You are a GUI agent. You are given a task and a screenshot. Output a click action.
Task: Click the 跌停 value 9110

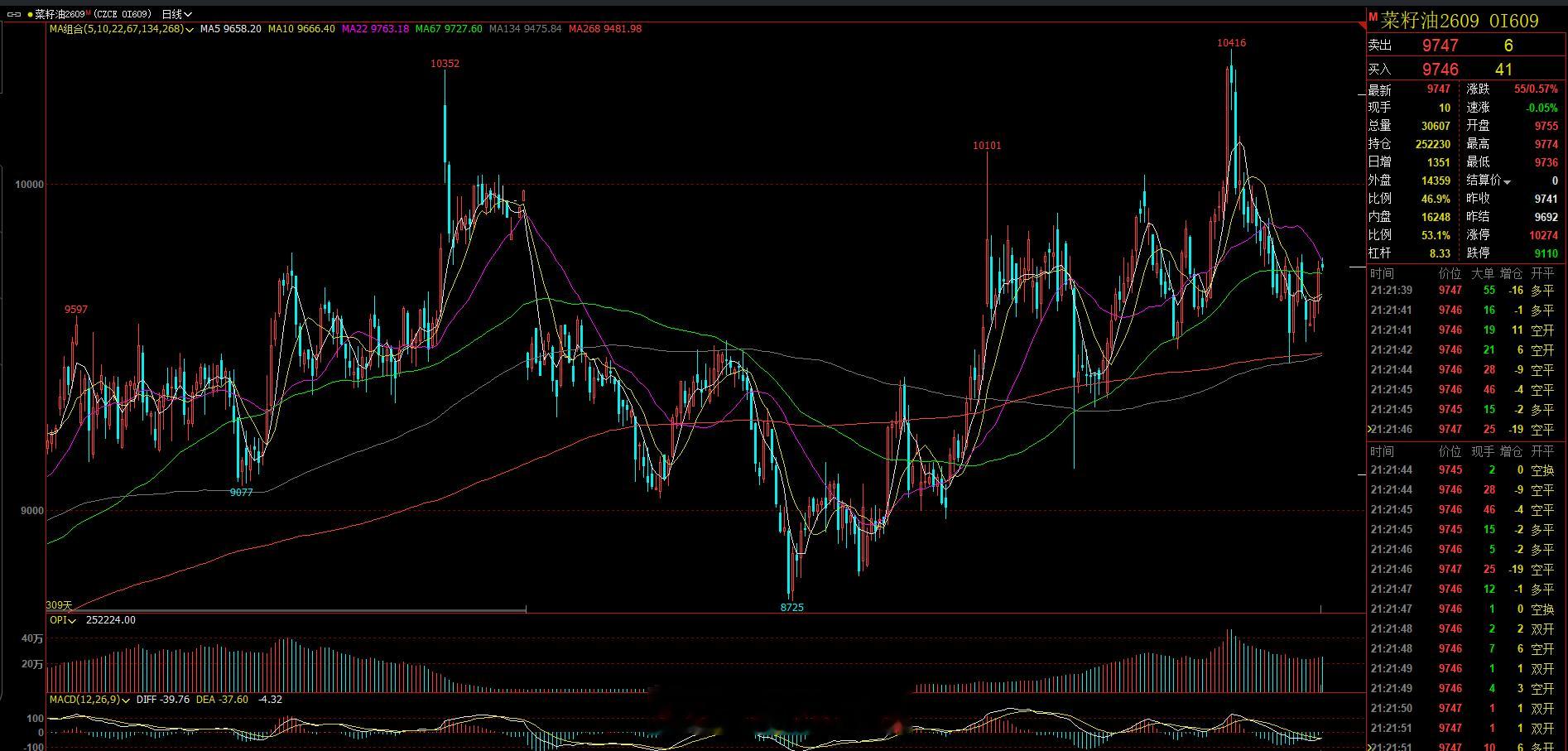(1546, 253)
